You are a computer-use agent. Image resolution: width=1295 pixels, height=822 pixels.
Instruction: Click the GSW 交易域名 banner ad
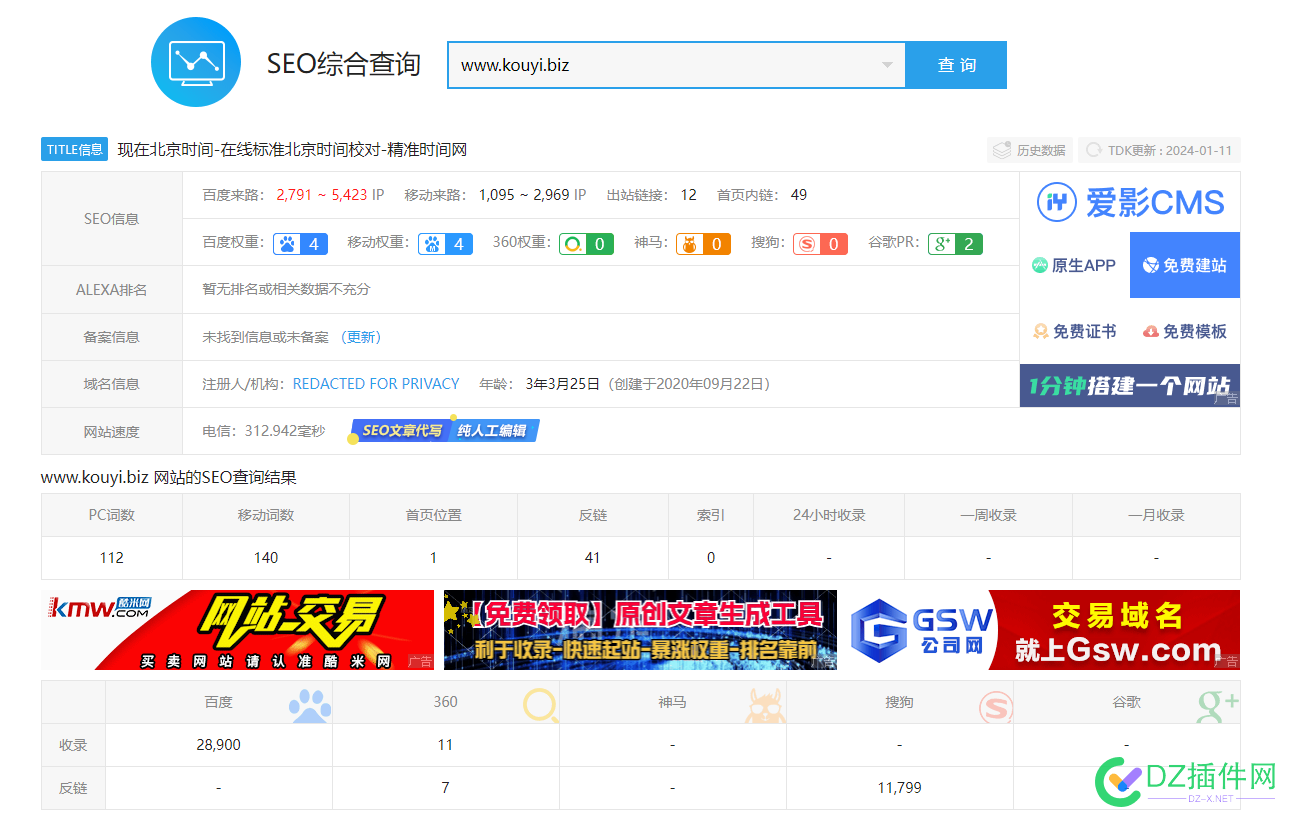[x=1044, y=630]
